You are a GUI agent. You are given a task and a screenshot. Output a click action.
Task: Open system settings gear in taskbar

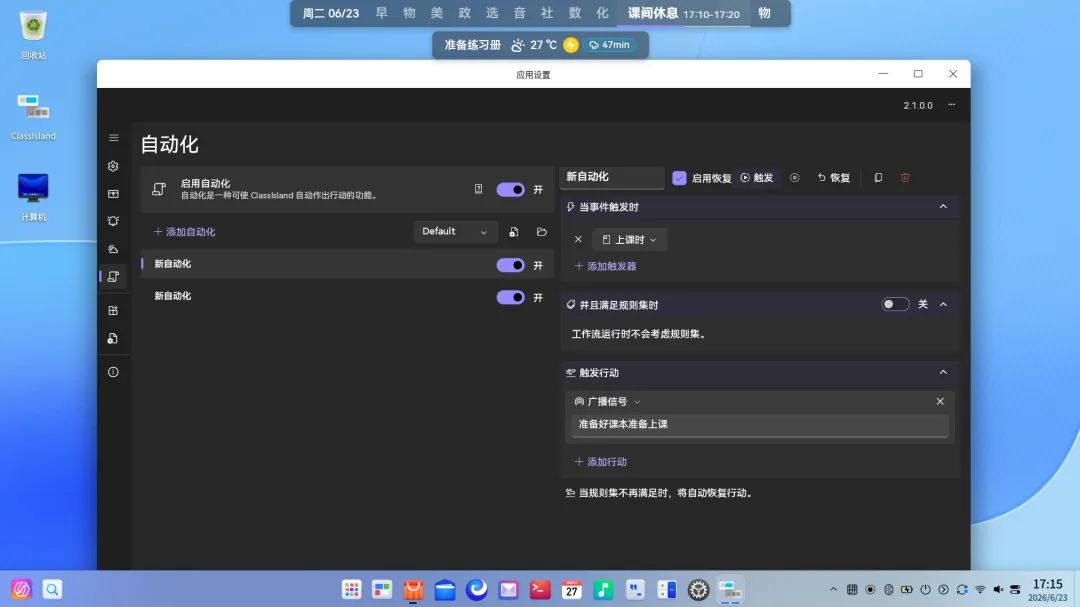698,590
